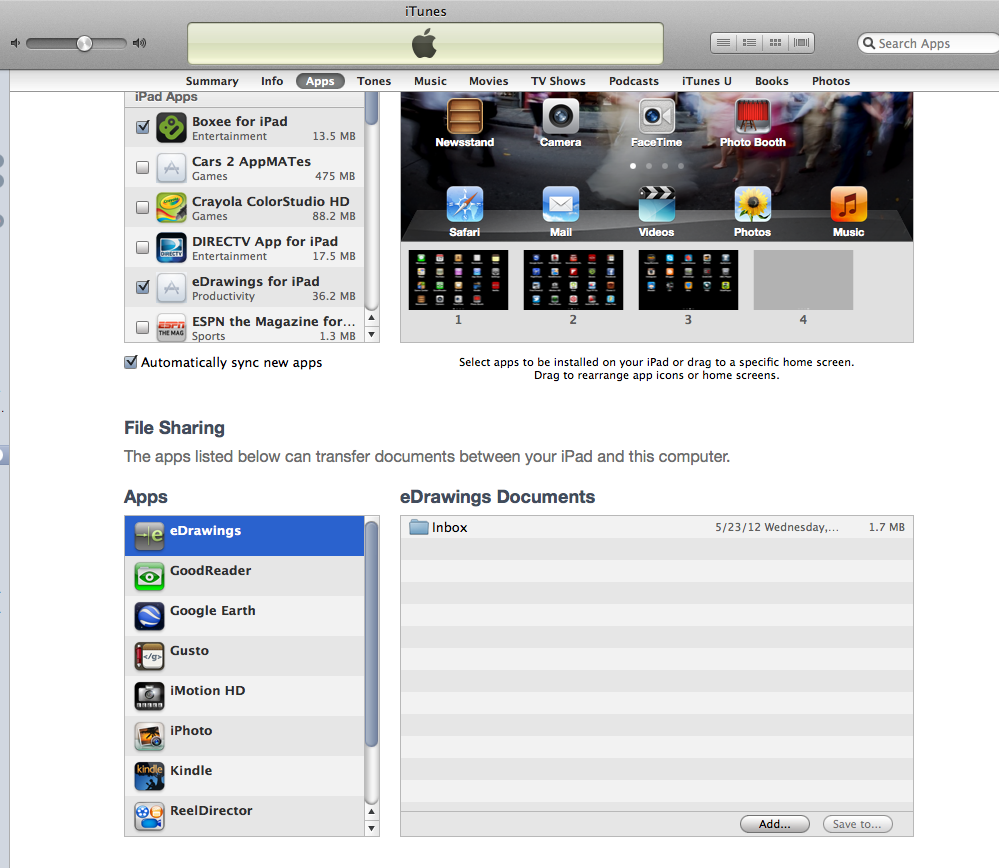
Task: Go to the TV Shows tab
Action: coord(558,81)
